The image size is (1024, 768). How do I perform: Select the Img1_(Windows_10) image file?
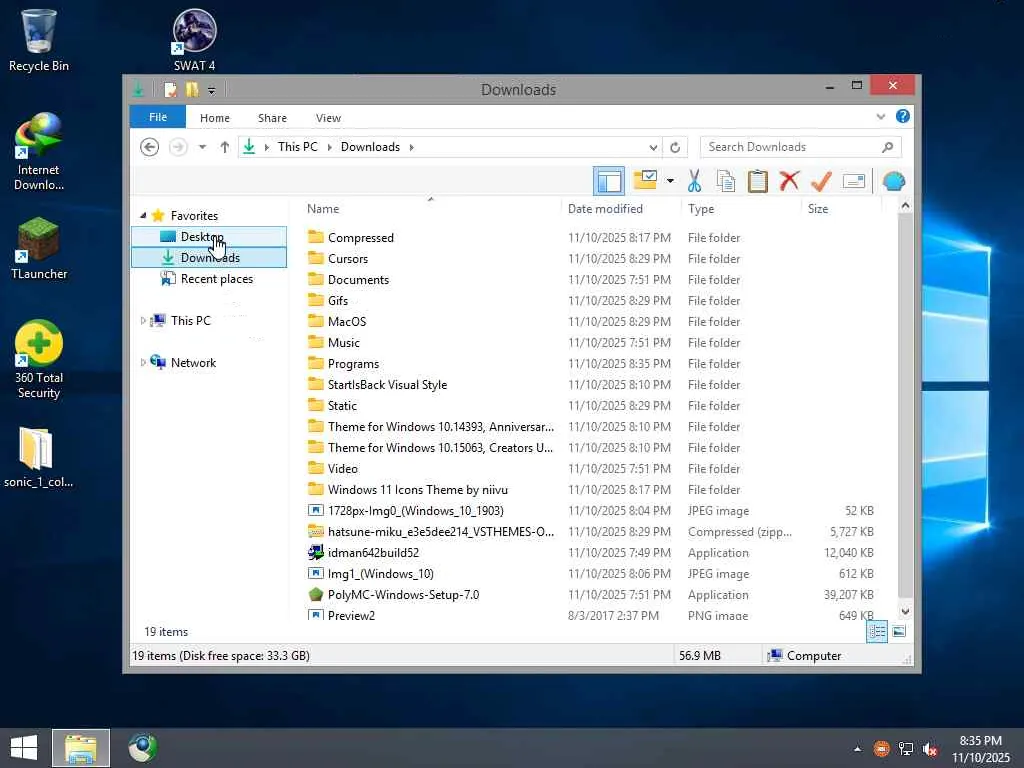click(380, 574)
